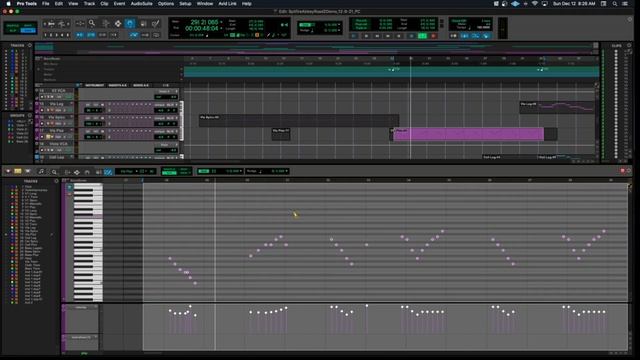
Task: Open the Track menu
Action: click(x=89, y=4)
